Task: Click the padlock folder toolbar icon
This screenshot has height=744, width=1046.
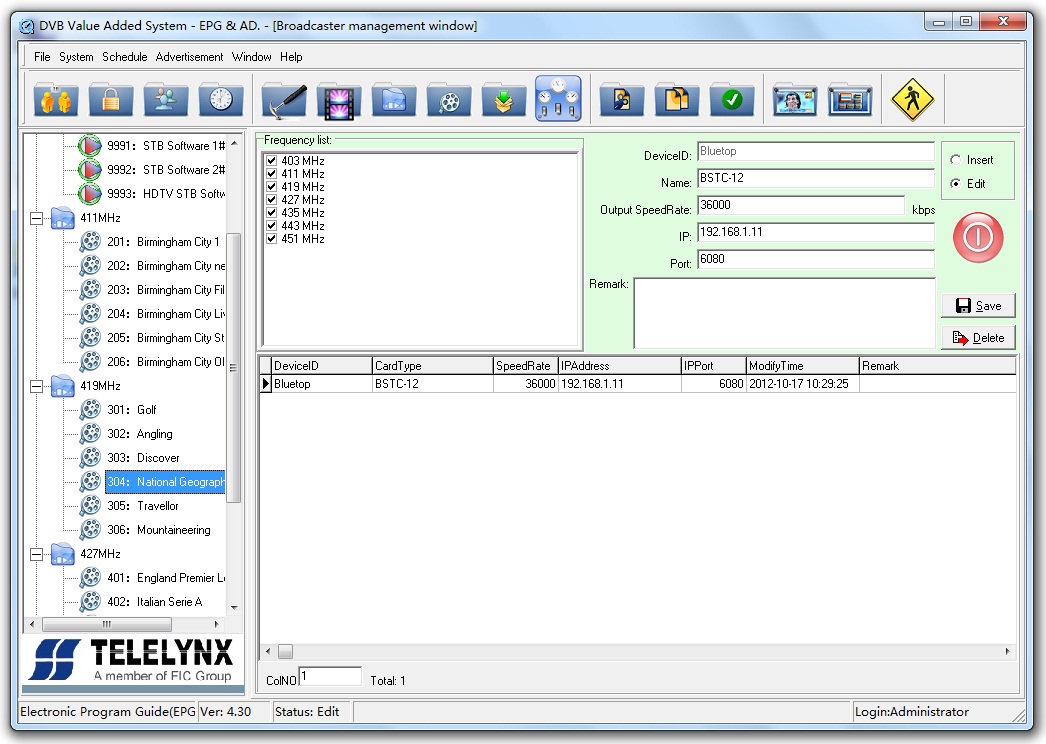Action: (x=111, y=100)
